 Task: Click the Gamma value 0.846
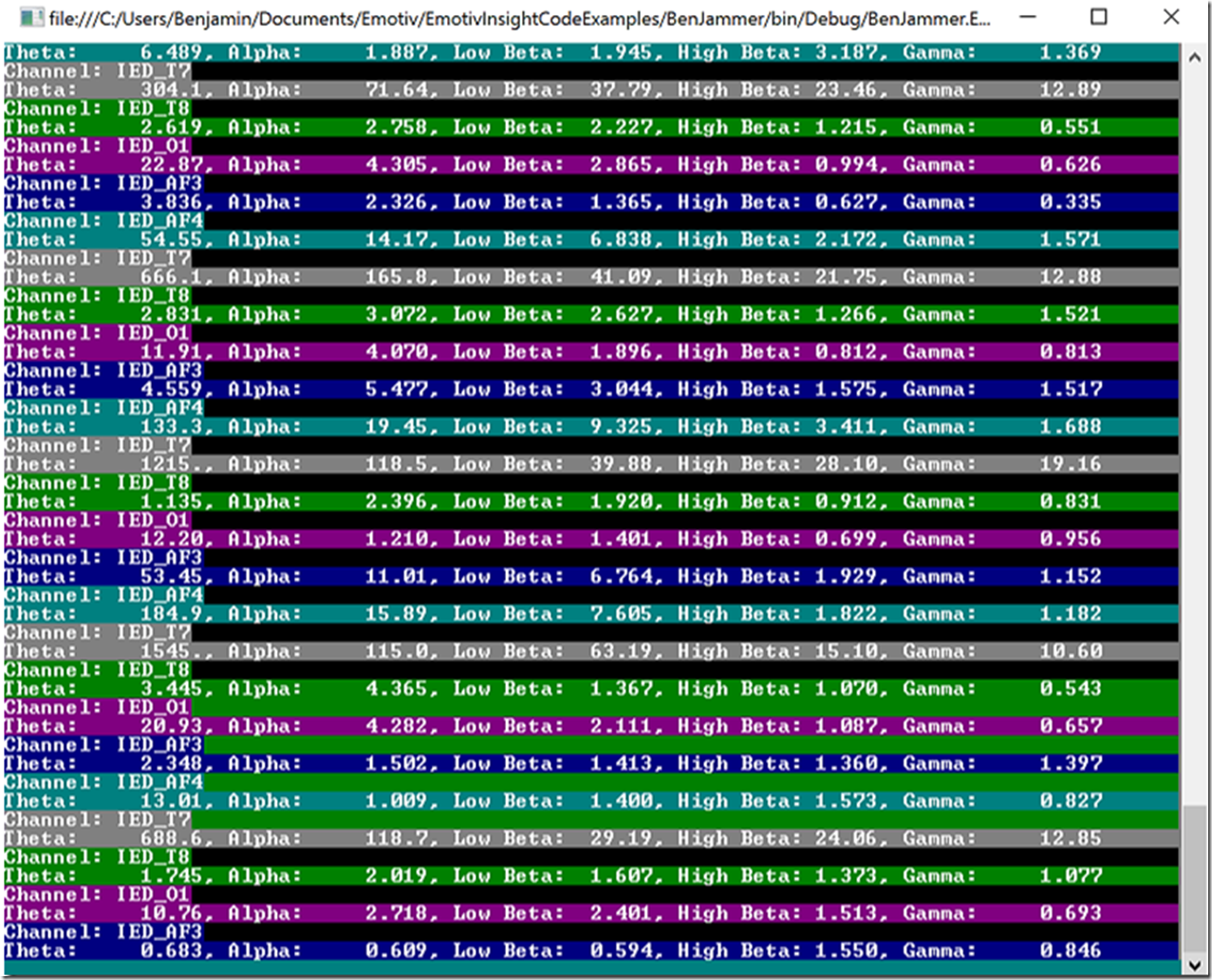[1071, 952]
